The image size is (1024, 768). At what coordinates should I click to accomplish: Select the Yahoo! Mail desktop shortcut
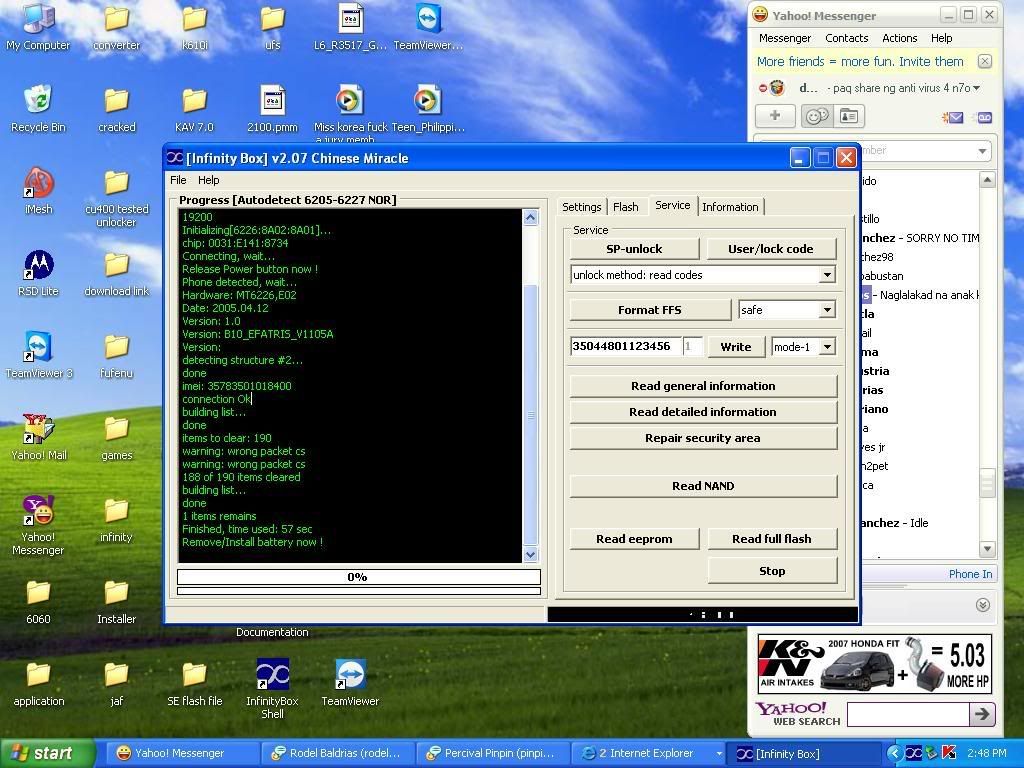[x=39, y=438]
